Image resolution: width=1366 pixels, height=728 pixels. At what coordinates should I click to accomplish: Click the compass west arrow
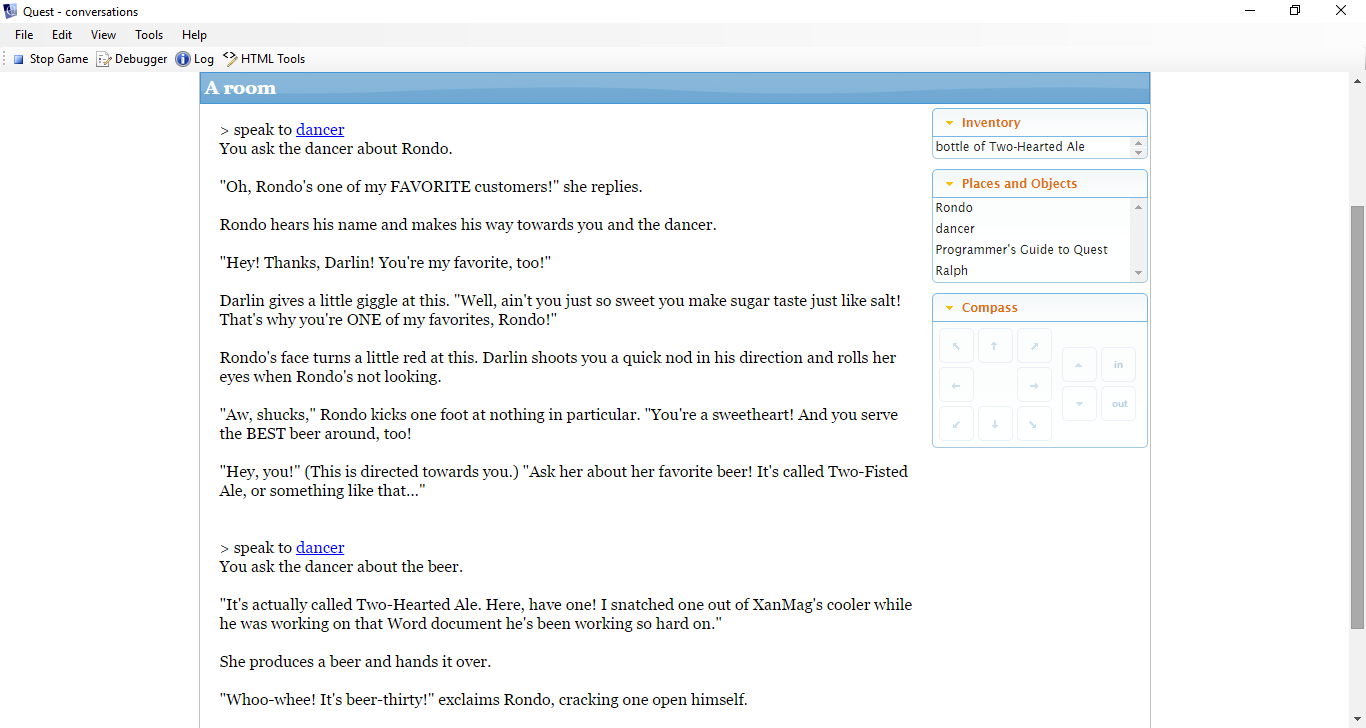[x=956, y=385]
